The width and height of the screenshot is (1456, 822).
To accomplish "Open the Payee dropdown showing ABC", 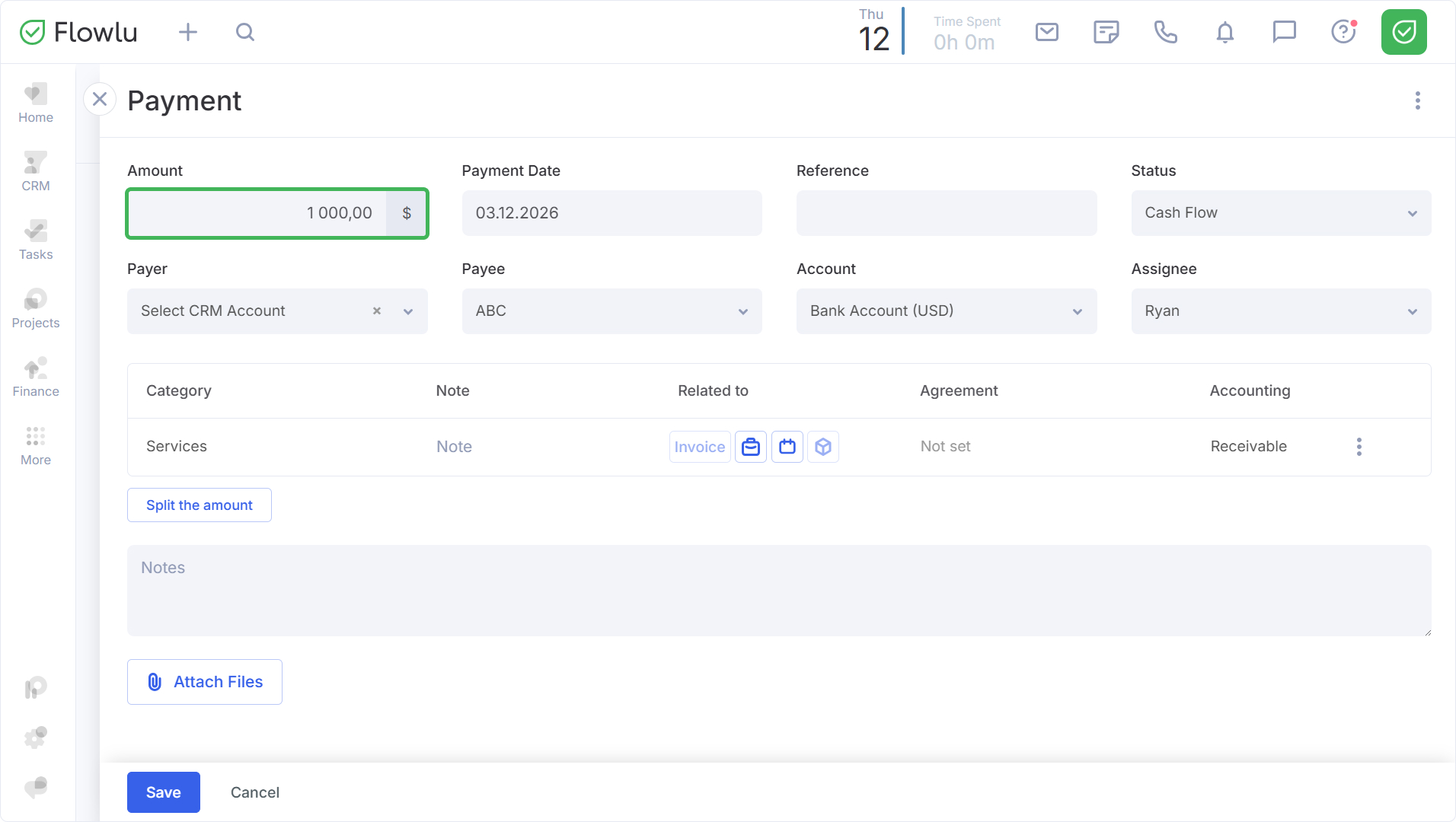I will [x=611, y=311].
